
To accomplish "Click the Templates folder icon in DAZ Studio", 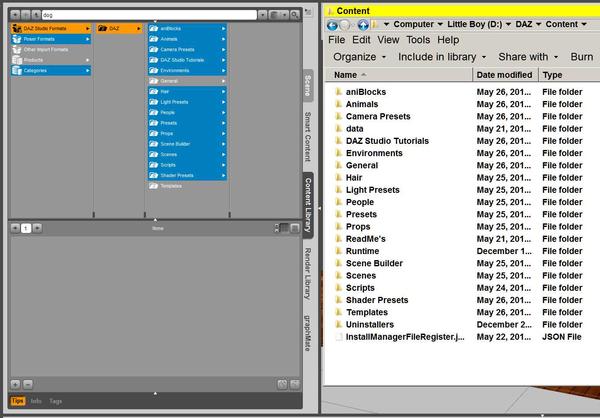I will (153, 186).
